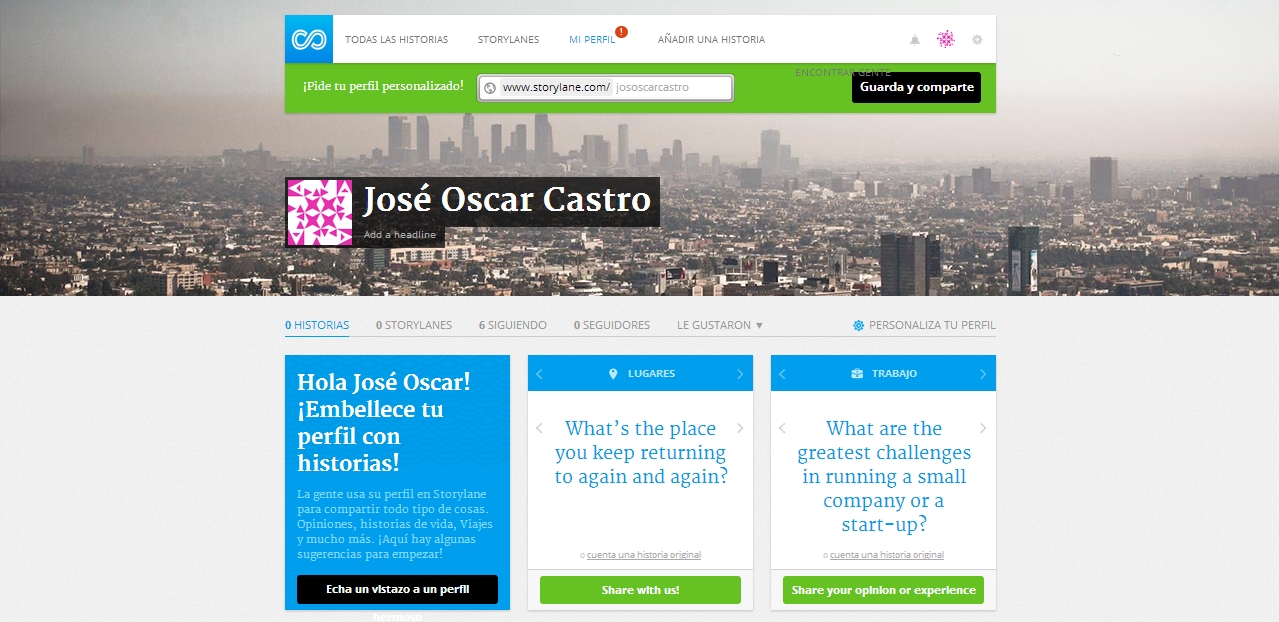Click the Storylane infinity logo
Viewport: 1279px width, 622px height.
(x=308, y=40)
